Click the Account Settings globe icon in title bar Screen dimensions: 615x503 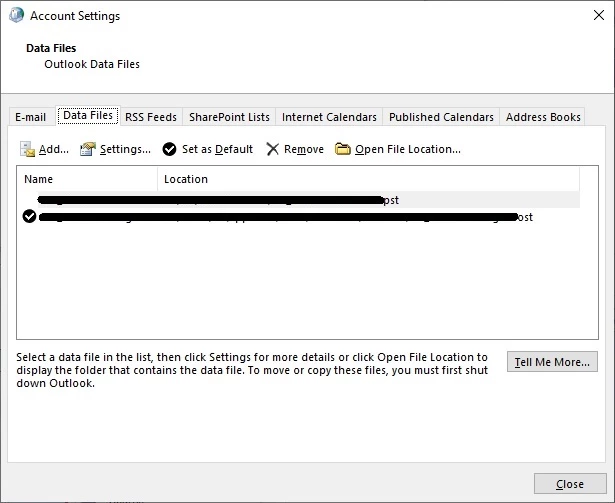tap(16, 15)
